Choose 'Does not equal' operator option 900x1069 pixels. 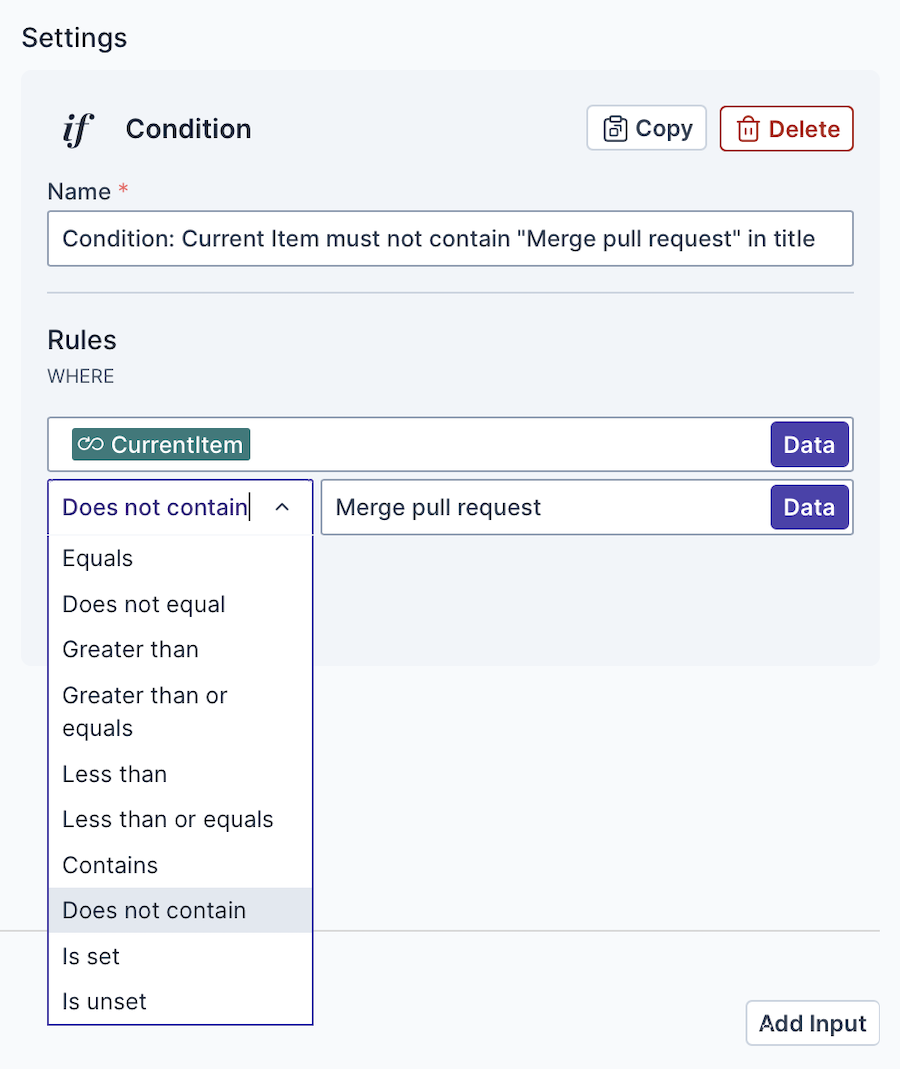[144, 604]
